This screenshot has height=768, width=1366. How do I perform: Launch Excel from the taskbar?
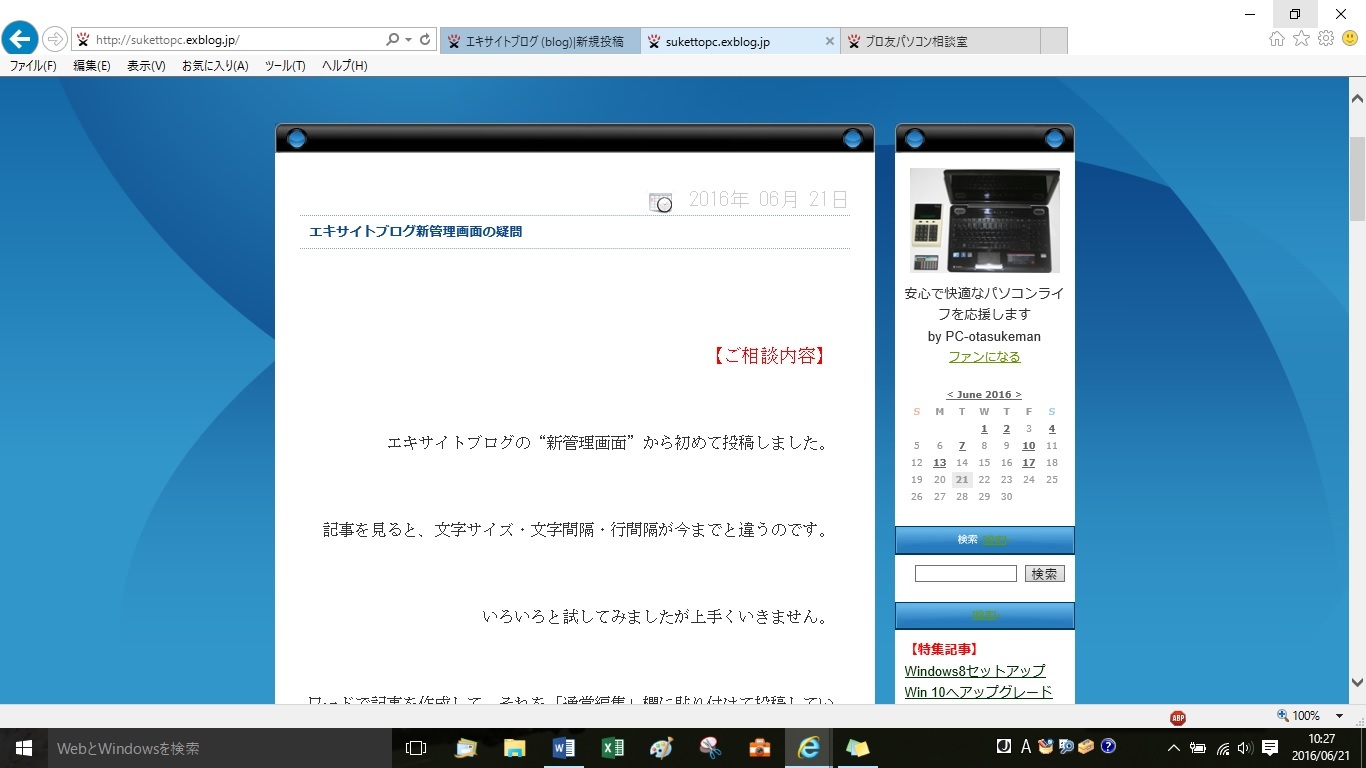pos(612,748)
